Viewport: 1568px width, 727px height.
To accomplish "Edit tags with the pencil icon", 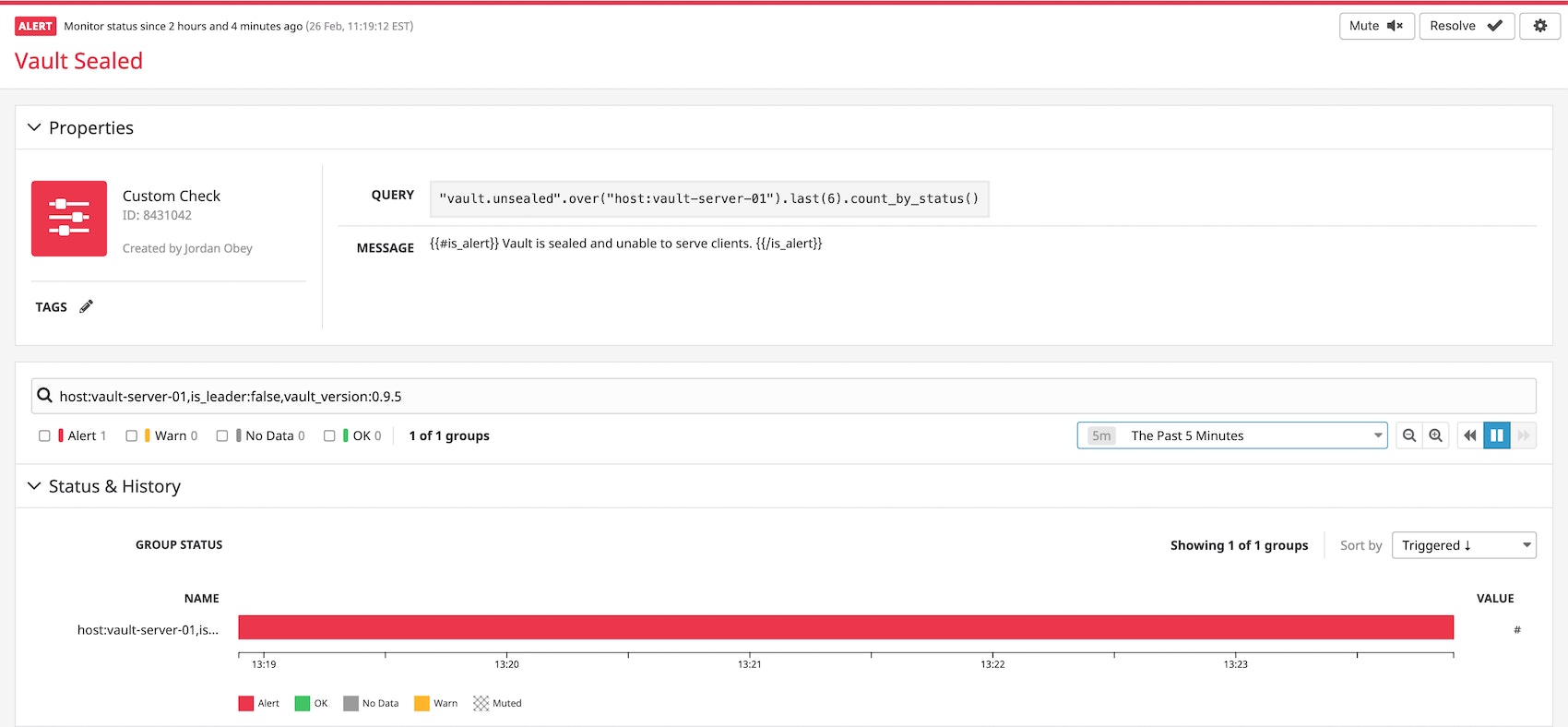I will pos(86,307).
